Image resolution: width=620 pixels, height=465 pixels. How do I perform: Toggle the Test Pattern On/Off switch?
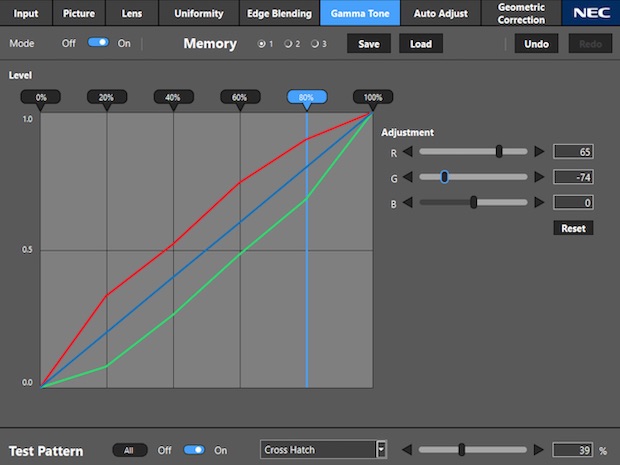point(194,450)
